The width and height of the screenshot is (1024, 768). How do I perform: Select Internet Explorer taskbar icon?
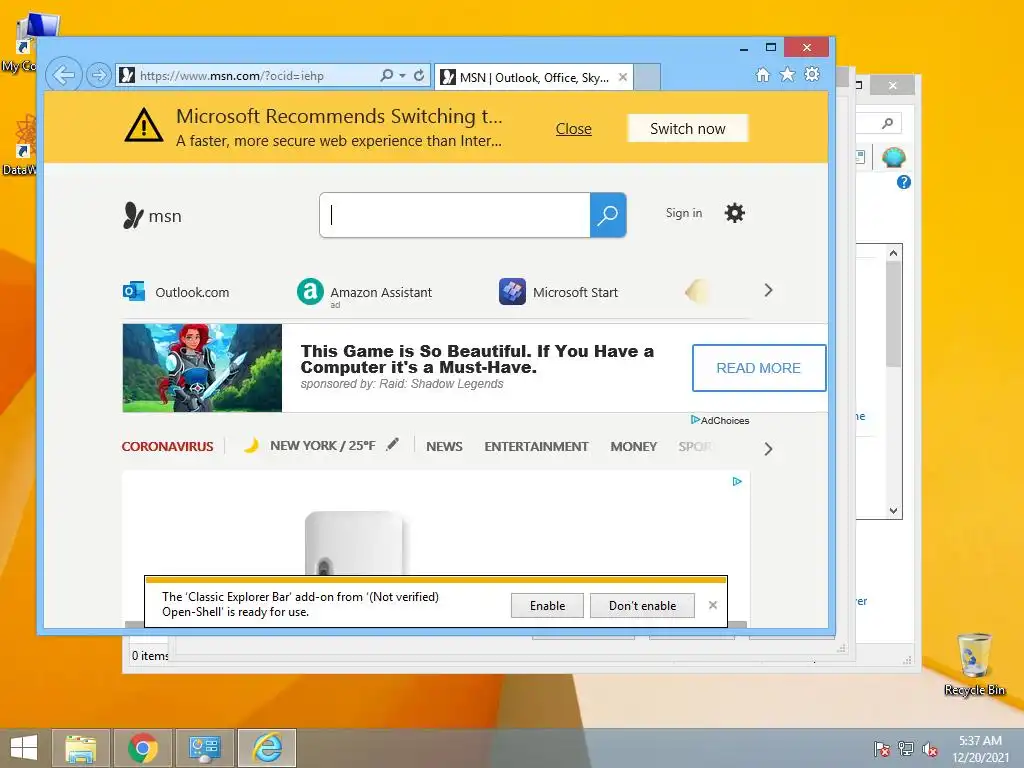(x=267, y=748)
